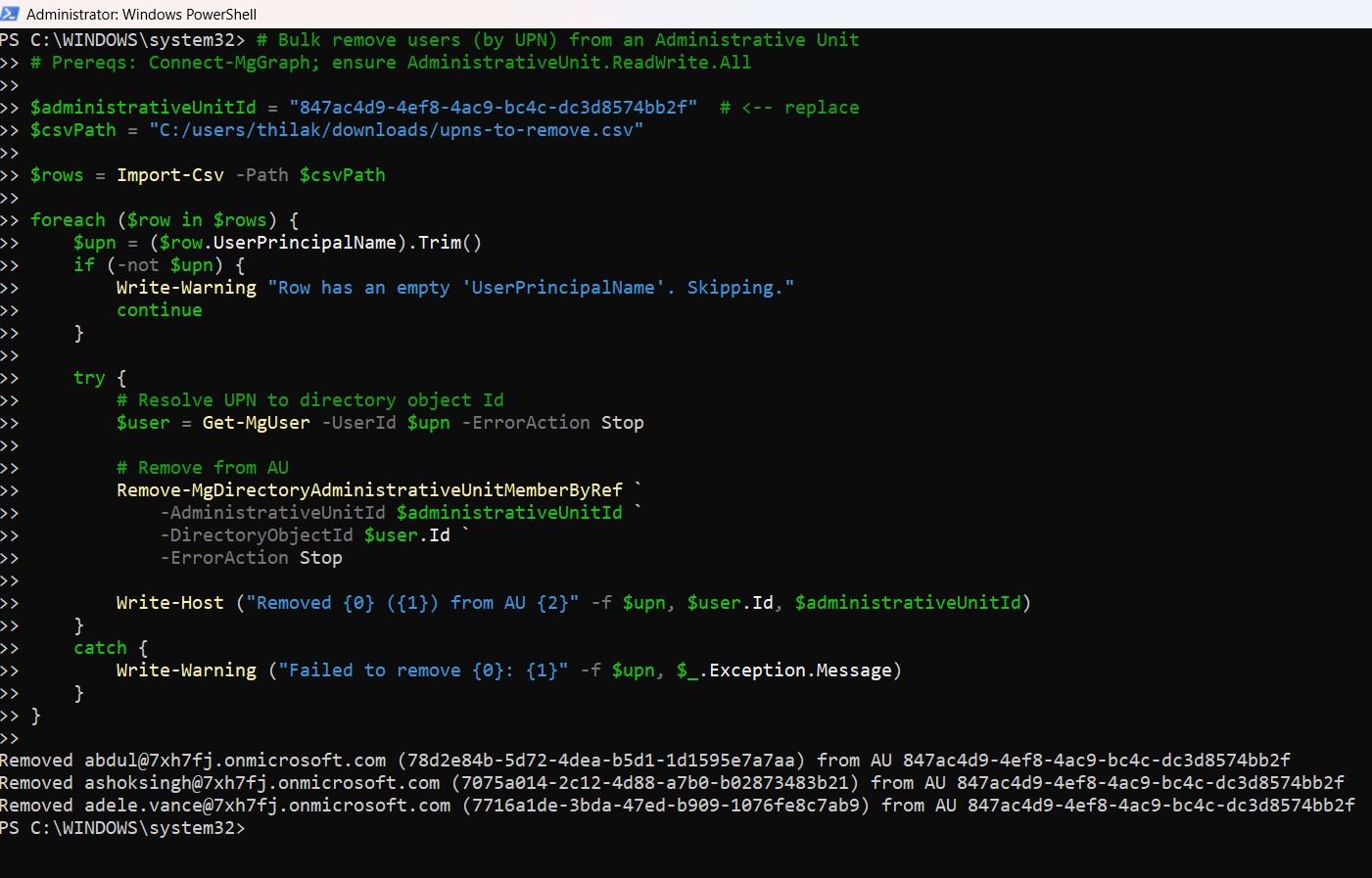This screenshot has height=878, width=1372.
Task: Click the '# Remove from AU' comment
Action: pos(203,468)
